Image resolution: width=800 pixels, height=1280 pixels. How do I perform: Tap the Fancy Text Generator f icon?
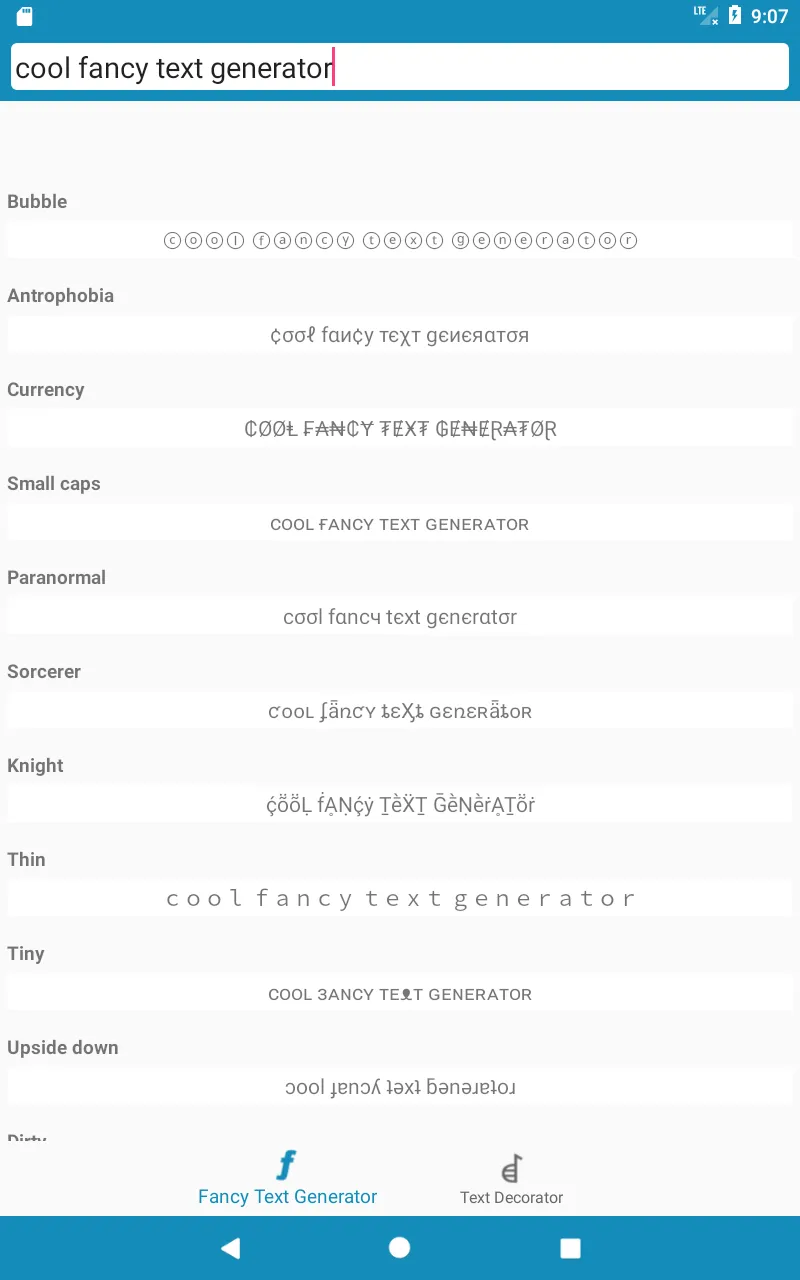click(287, 1165)
